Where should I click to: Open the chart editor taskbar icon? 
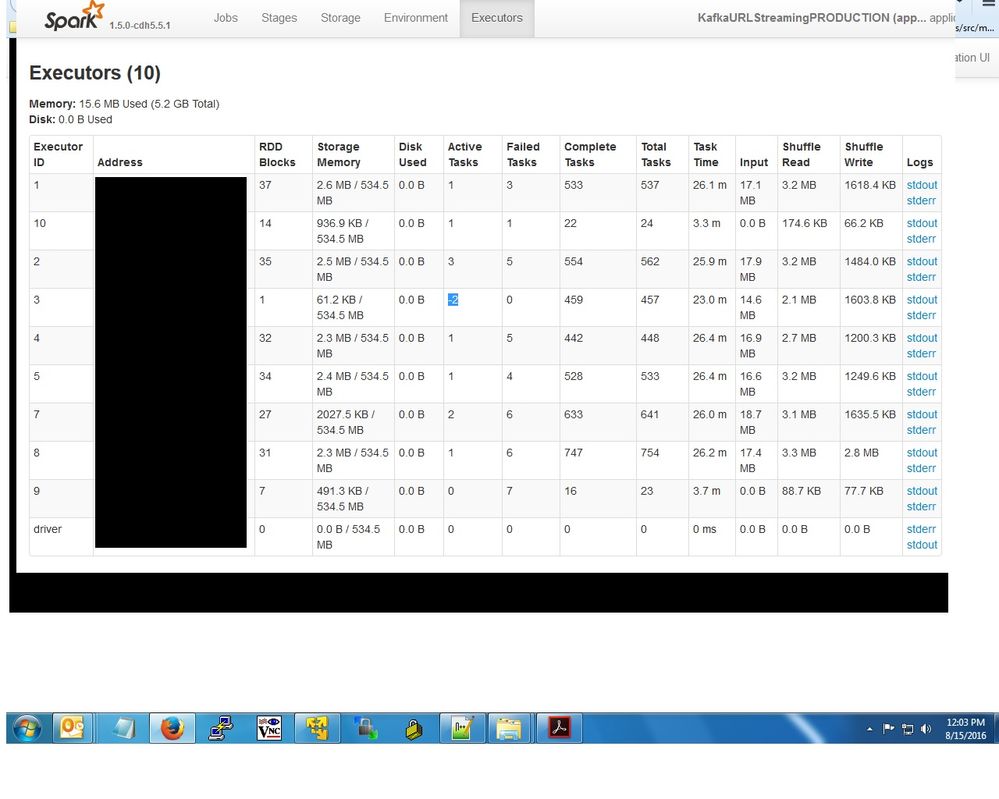pos(461,728)
